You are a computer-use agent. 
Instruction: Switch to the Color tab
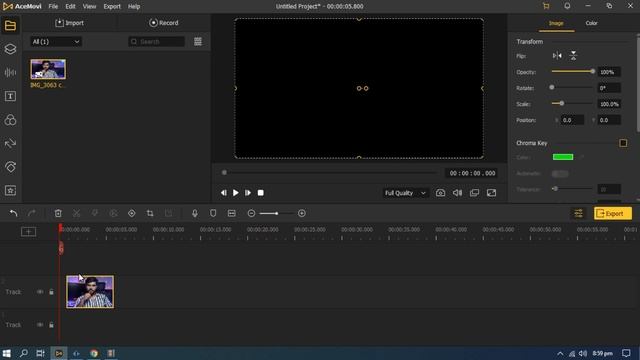(x=591, y=23)
